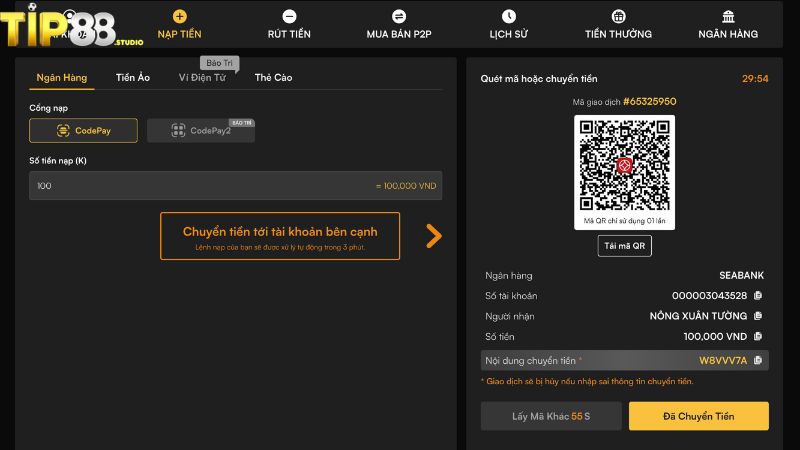Image resolution: width=800 pixels, height=450 pixels.
Task: Switch to the Ngân Hàng tab
Action: point(62,78)
